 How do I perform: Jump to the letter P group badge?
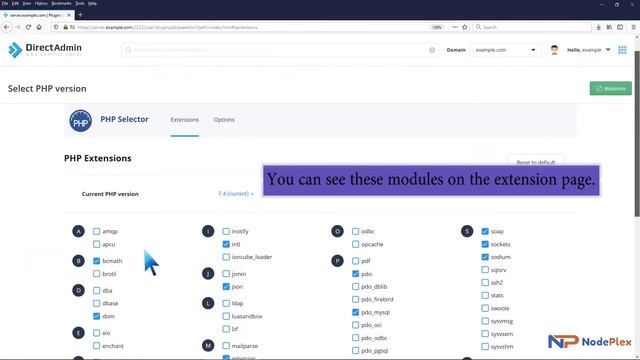[338, 261]
